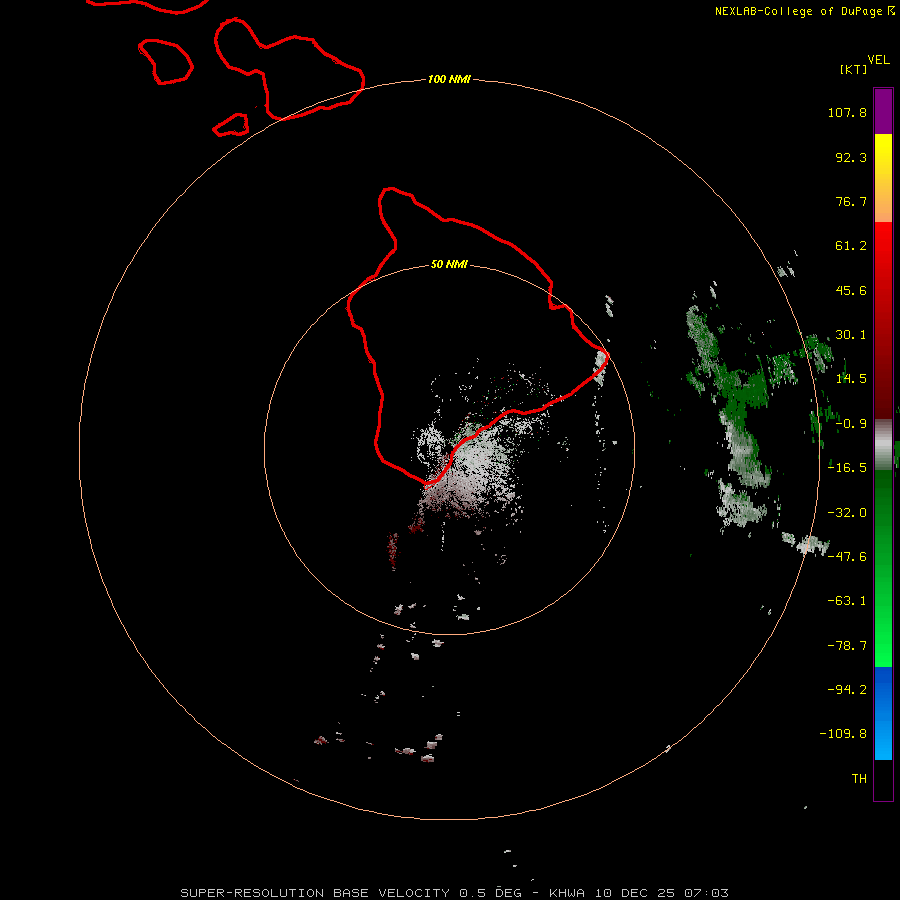Click the -78.7 velocity scale value
900x900 pixels.
pos(847,646)
